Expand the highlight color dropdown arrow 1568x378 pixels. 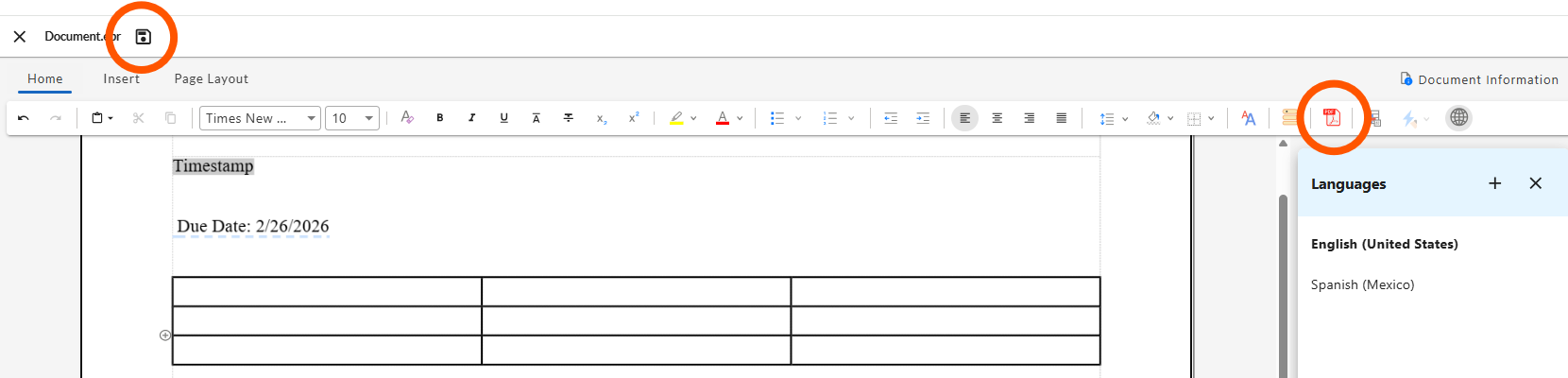[x=693, y=118]
